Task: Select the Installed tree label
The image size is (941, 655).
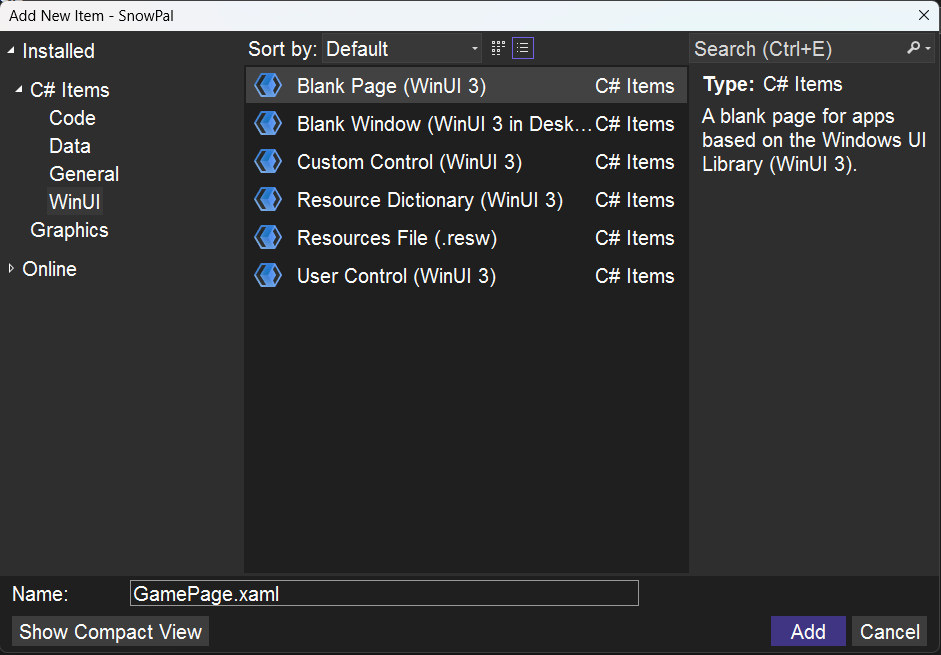Action: pyautogui.click(x=58, y=51)
